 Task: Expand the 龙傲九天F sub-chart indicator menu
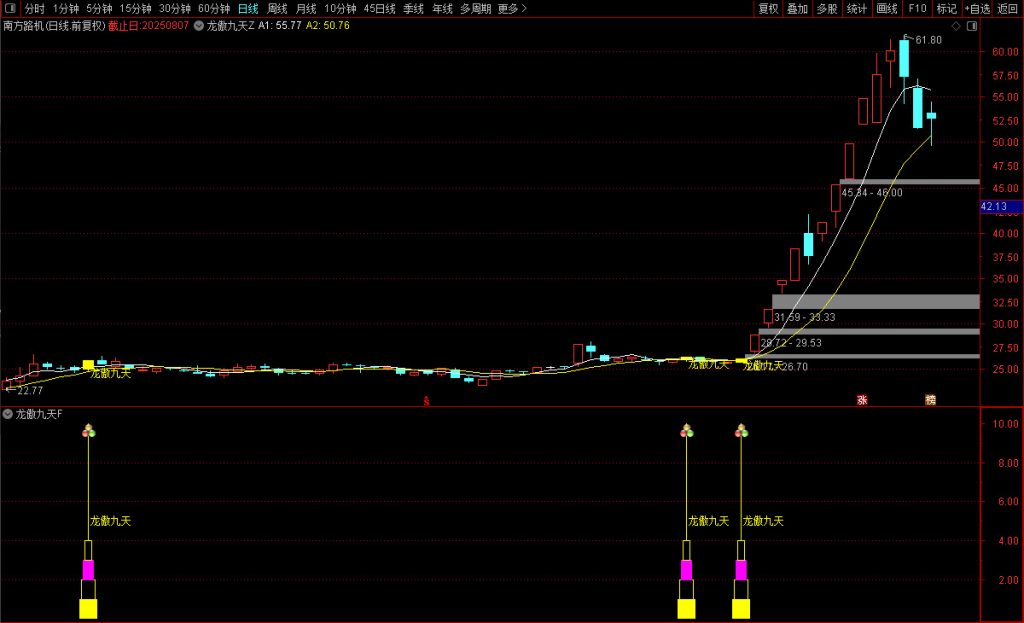click(8, 414)
